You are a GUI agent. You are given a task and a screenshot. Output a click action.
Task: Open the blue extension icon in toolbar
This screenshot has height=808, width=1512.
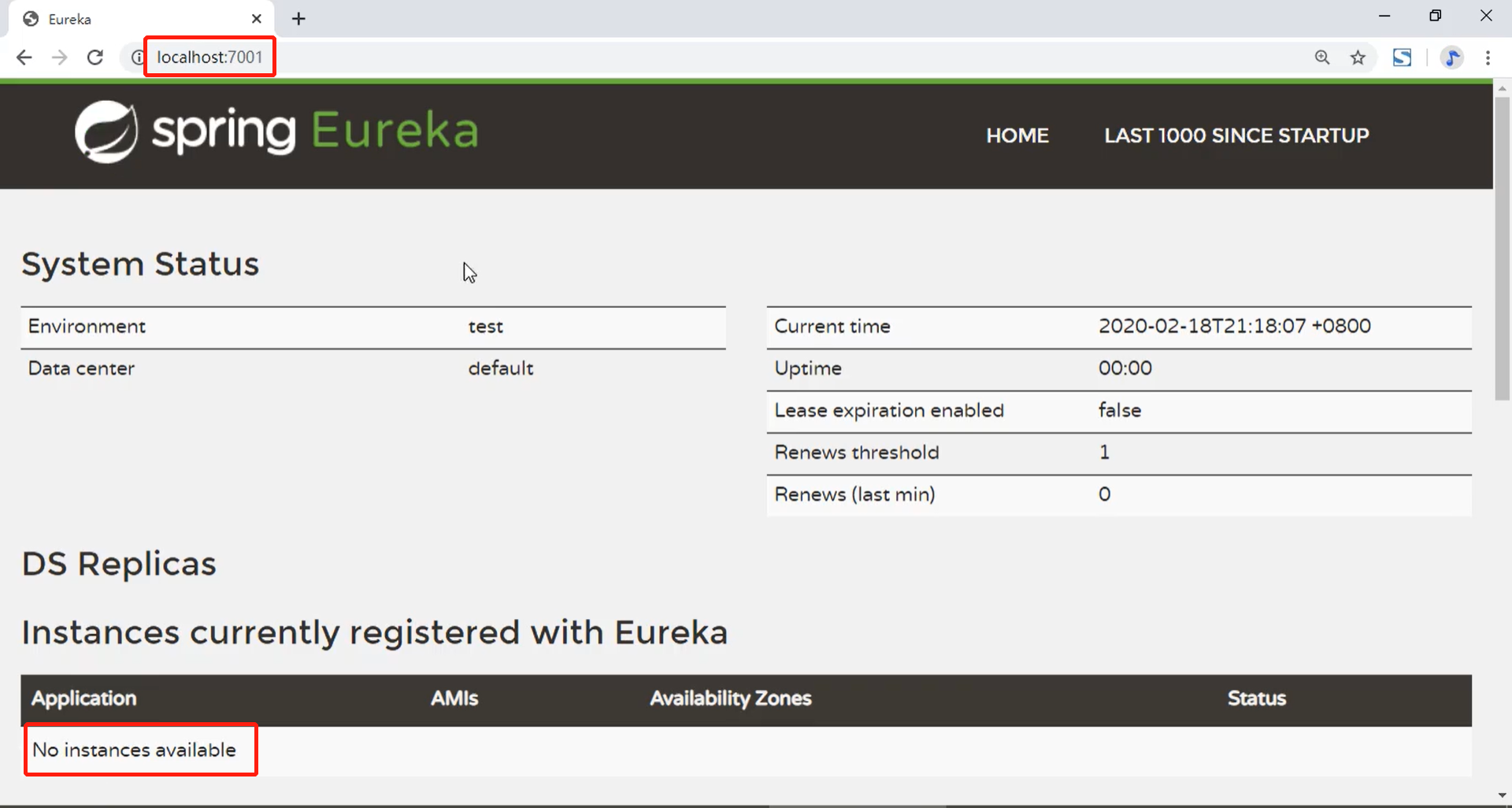1402,57
